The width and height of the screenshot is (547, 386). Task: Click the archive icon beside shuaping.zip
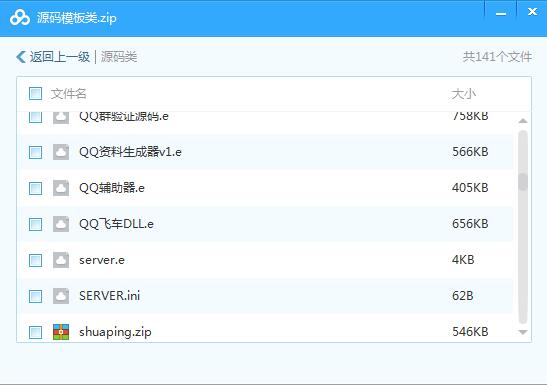[61, 332]
